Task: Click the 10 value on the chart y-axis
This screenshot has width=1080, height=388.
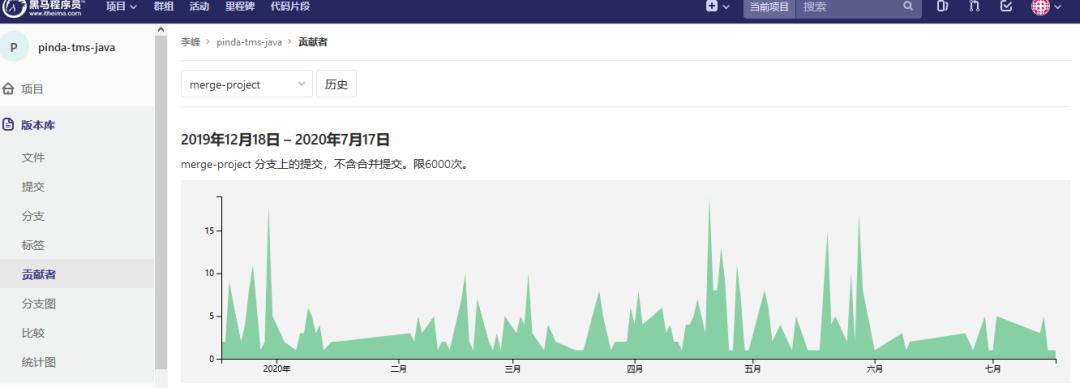Action: pyautogui.click(x=208, y=274)
